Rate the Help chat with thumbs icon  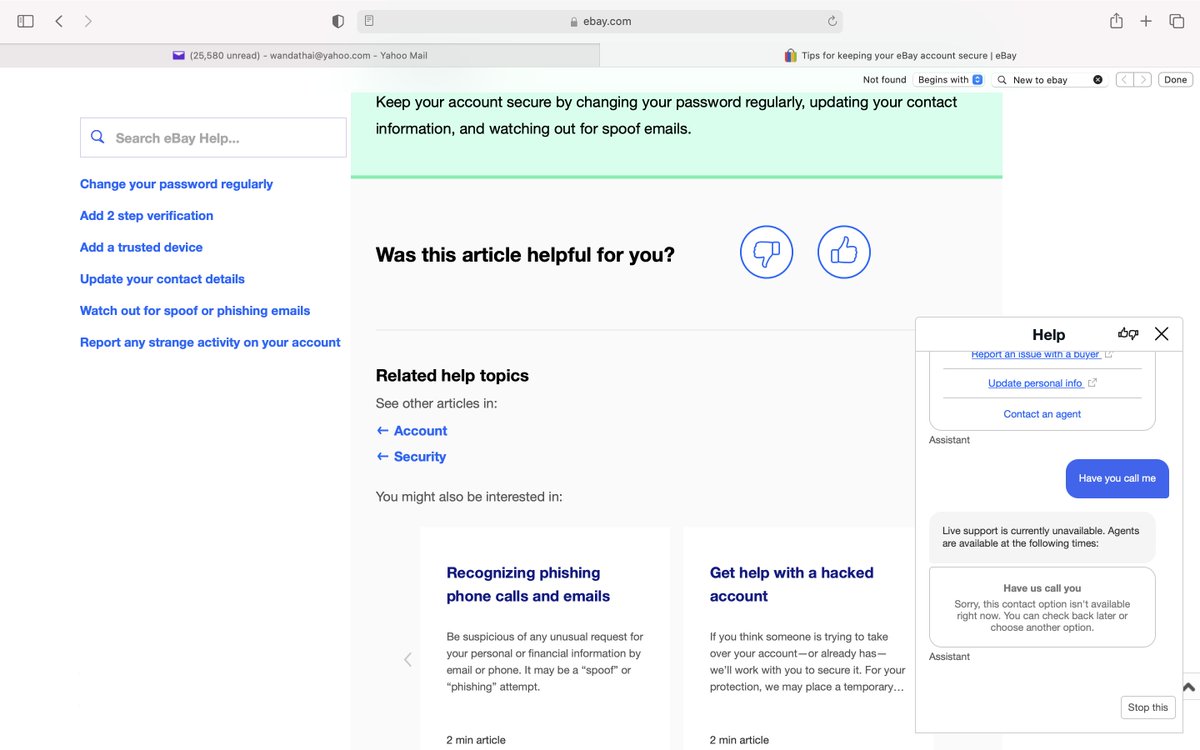[x=1128, y=334]
